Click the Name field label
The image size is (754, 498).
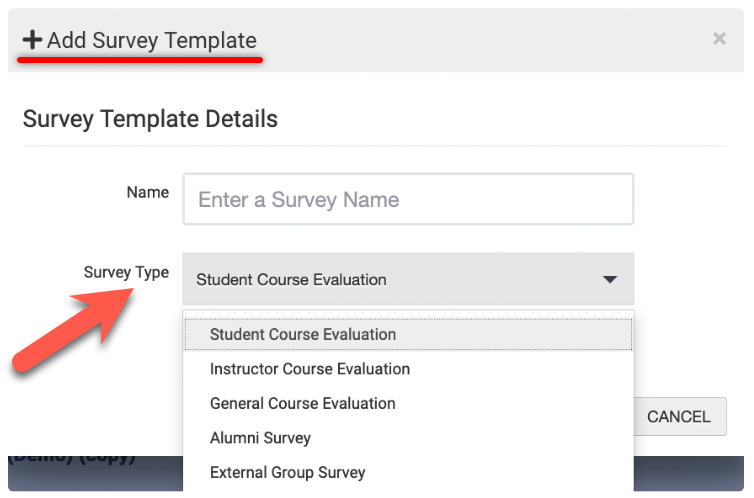tap(147, 192)
